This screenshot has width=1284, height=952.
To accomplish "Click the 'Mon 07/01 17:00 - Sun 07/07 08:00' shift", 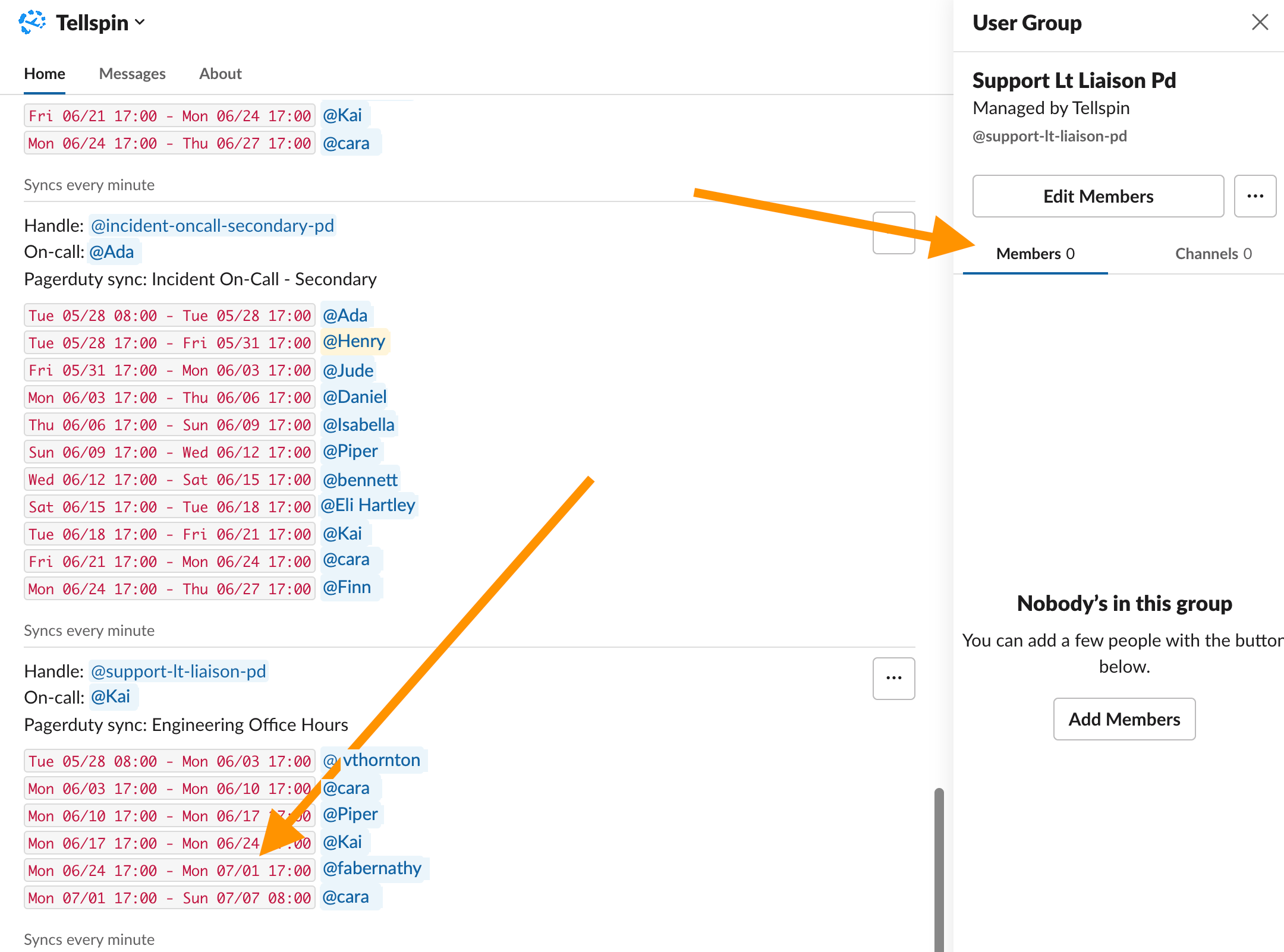I will [169, 898].
